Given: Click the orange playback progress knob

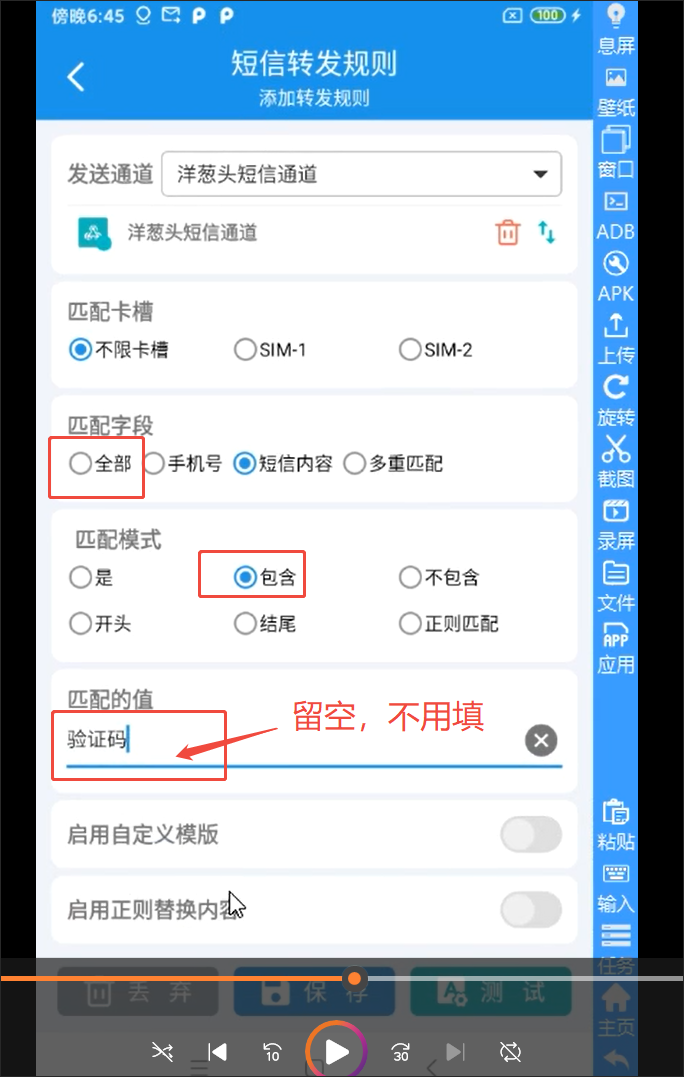Looking at the screenshot, I should tap(354, 978).
